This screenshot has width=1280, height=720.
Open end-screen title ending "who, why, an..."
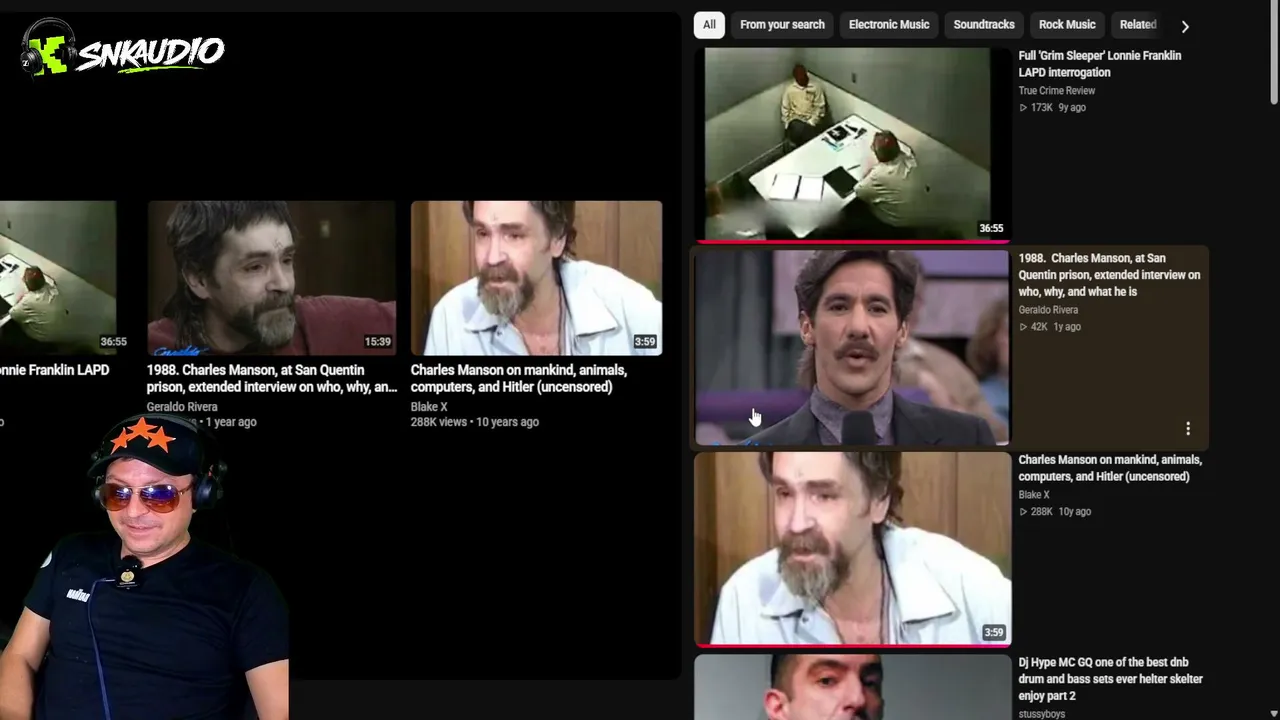click(x=272, y=378)
